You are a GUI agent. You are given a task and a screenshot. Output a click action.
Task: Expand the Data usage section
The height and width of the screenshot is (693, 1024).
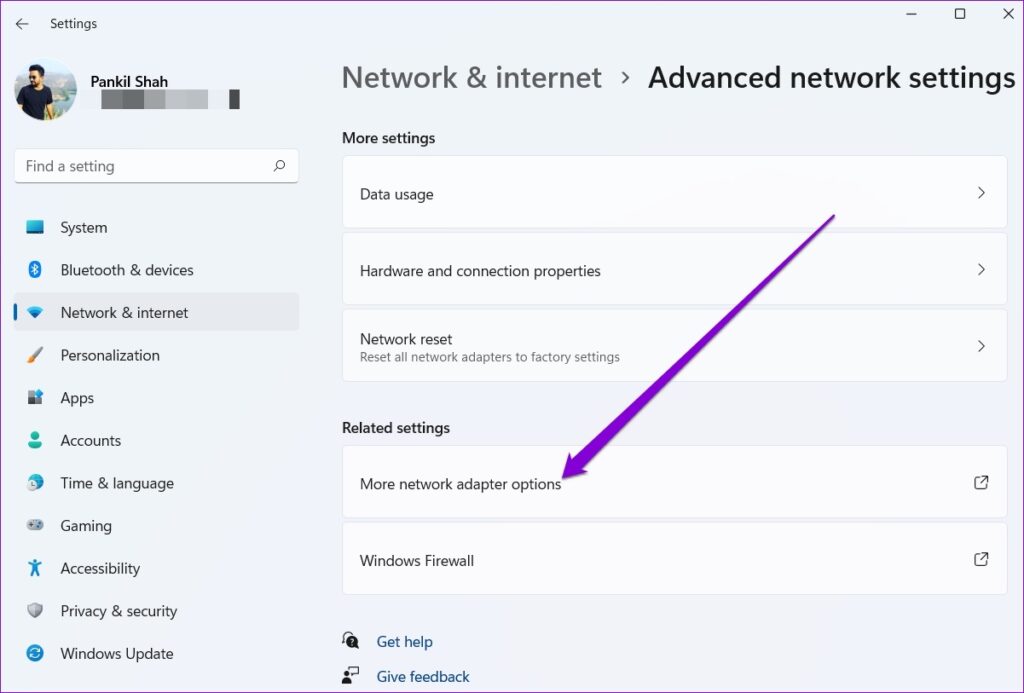(674, 193)
